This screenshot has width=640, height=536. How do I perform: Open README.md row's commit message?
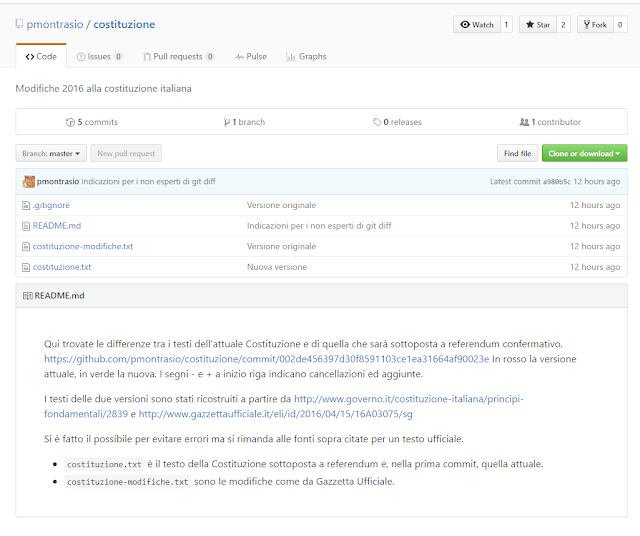(319, 226)
